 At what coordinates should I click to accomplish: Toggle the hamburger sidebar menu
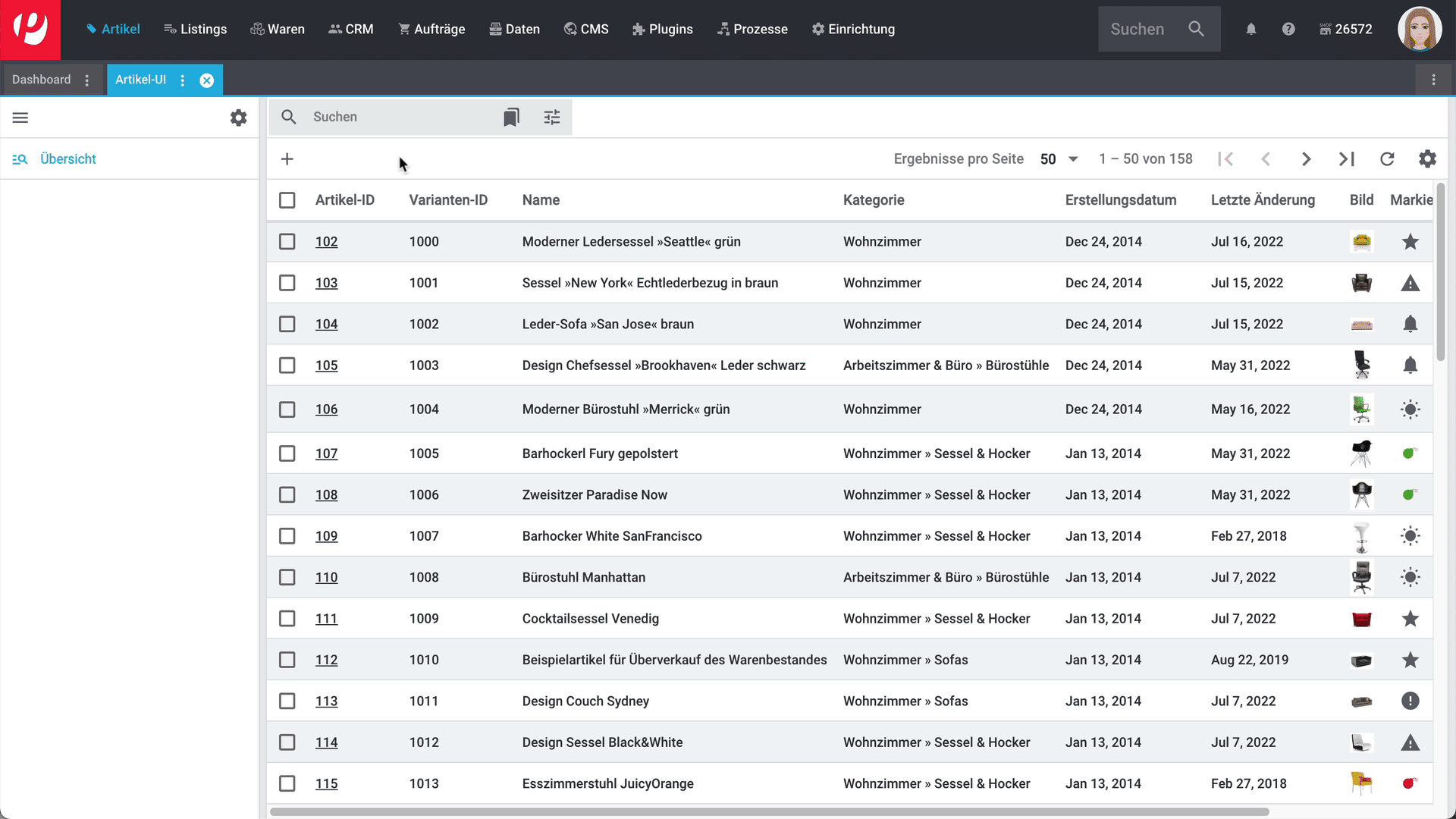click(20, 118)
